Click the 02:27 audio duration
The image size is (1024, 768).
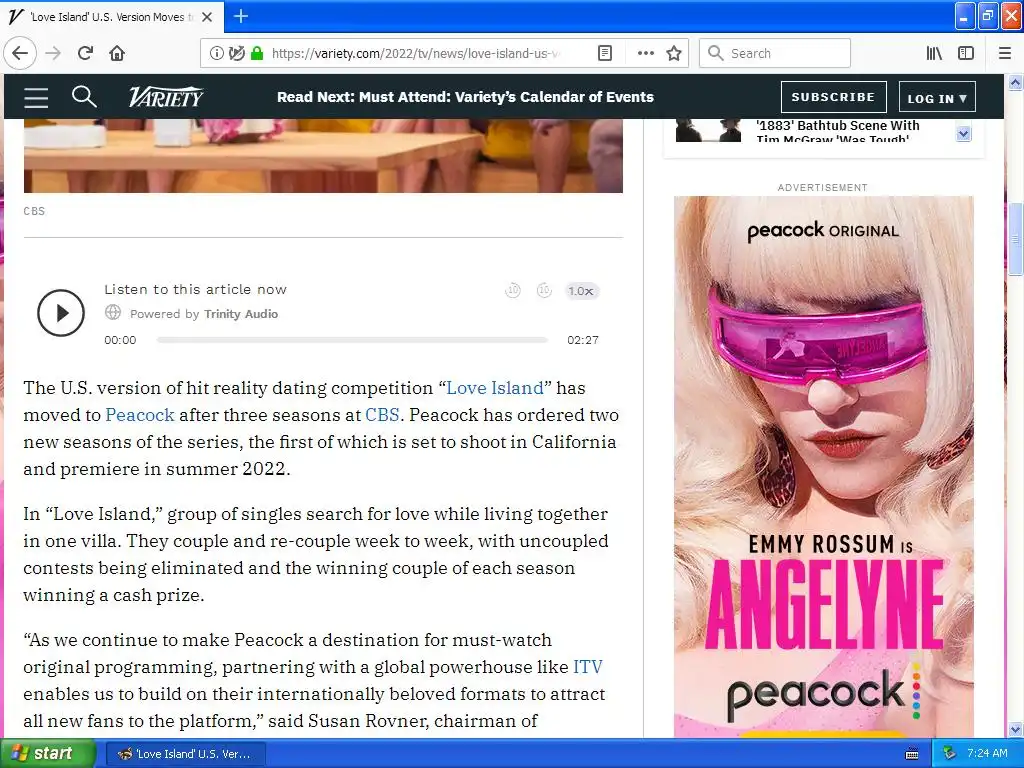pyautogui.click(x=583, y=340)
